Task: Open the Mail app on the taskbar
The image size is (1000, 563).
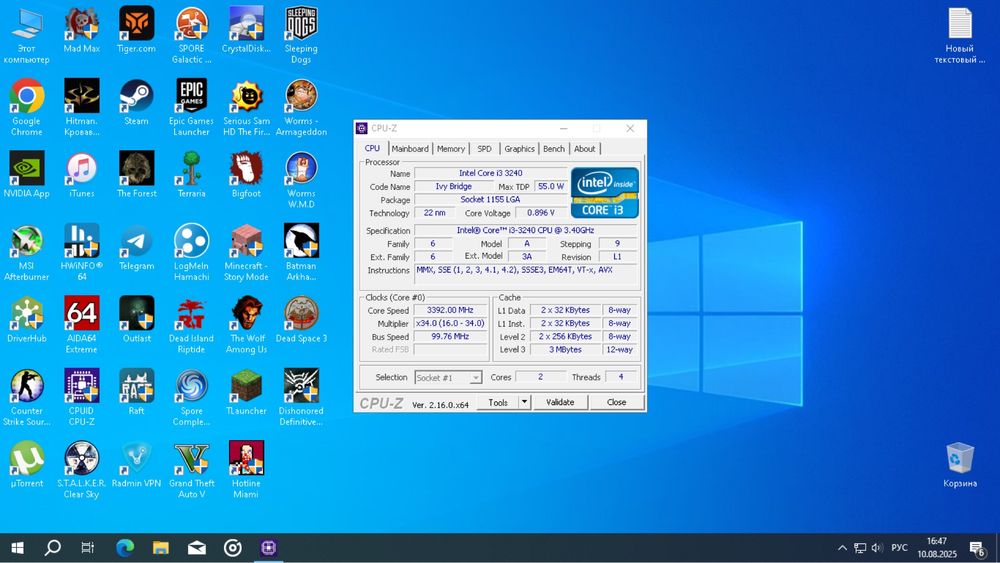Action: (196, 548)
